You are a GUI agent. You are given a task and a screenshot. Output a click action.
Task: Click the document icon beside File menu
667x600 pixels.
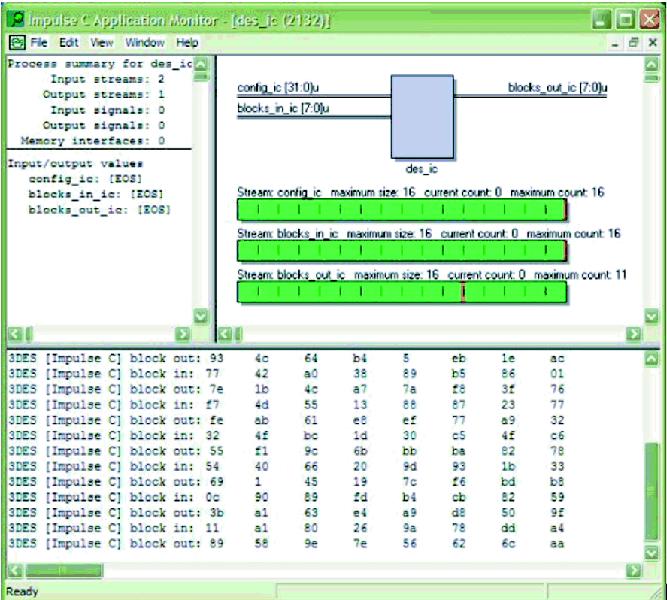click(17, 43)
